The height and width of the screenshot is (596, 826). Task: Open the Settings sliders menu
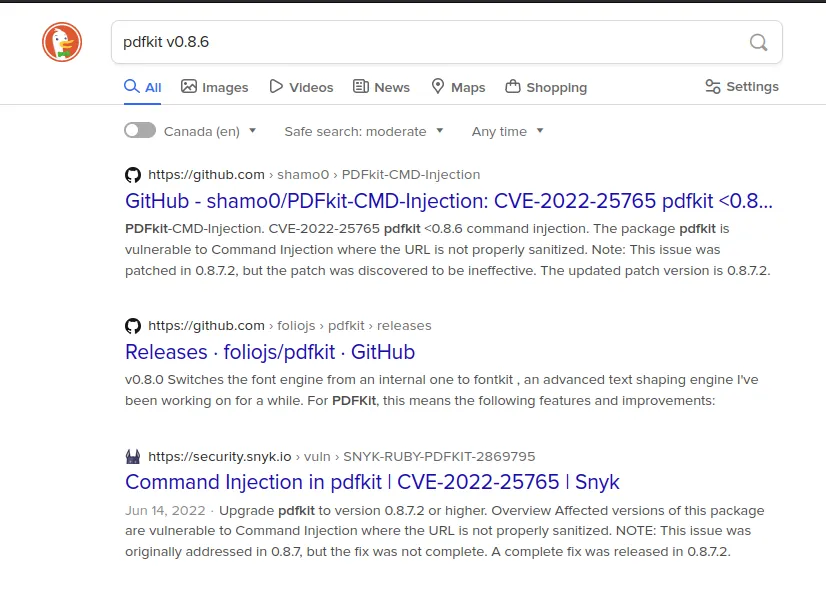(741, 87)
